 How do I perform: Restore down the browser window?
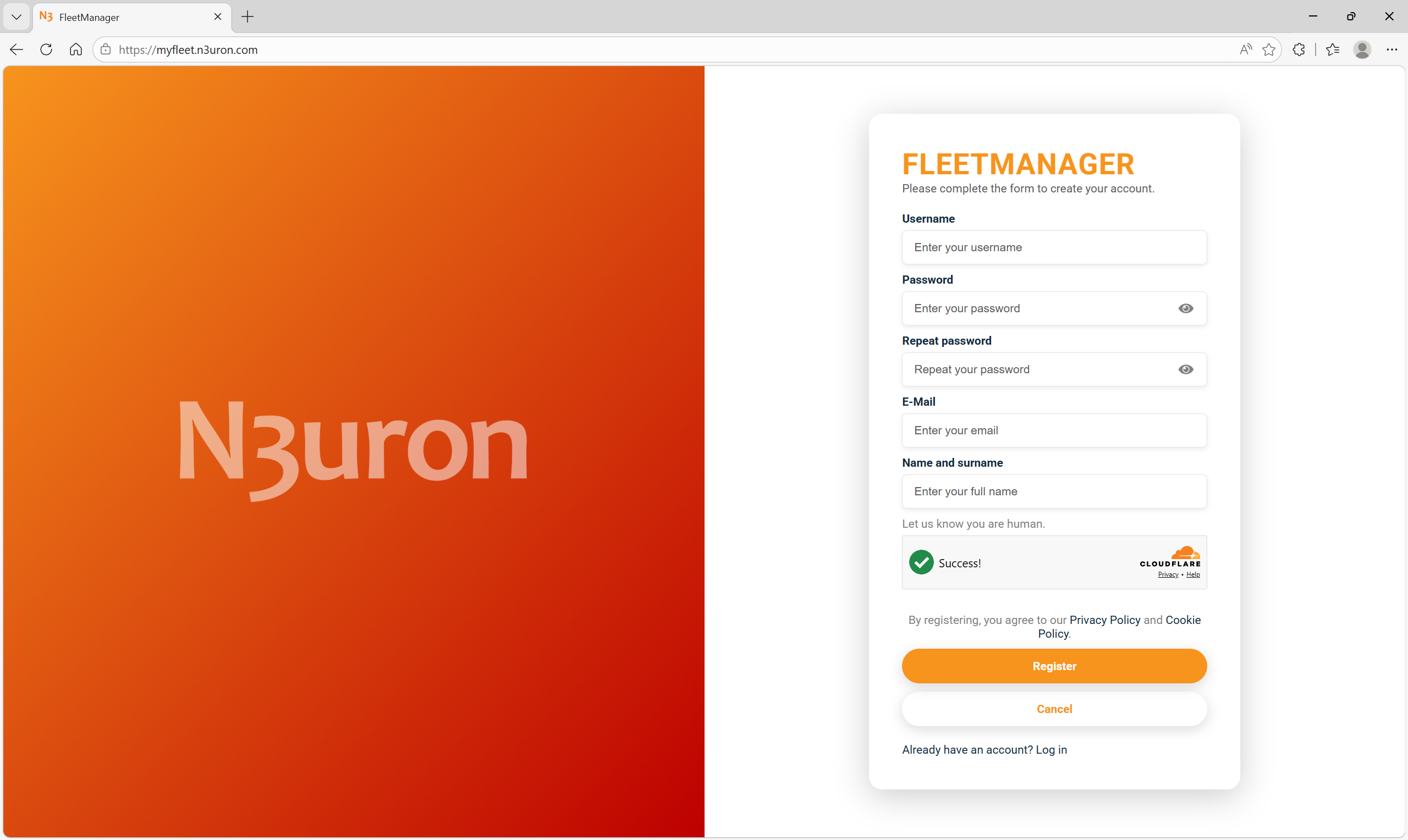1351,16
